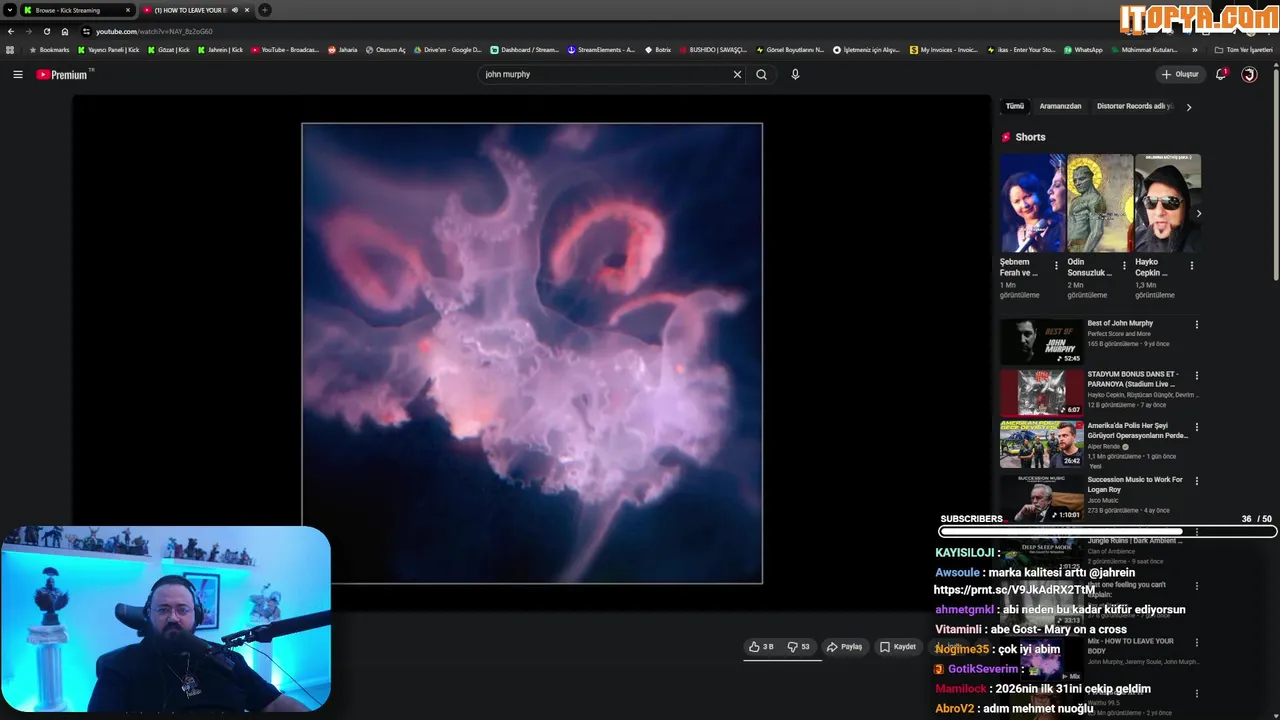Select the Tümü filter chip

coord(1015,106)
